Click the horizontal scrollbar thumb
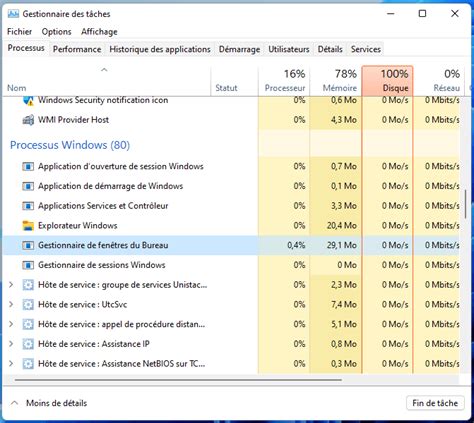The image size is (474, 423). tap(178, 380)
